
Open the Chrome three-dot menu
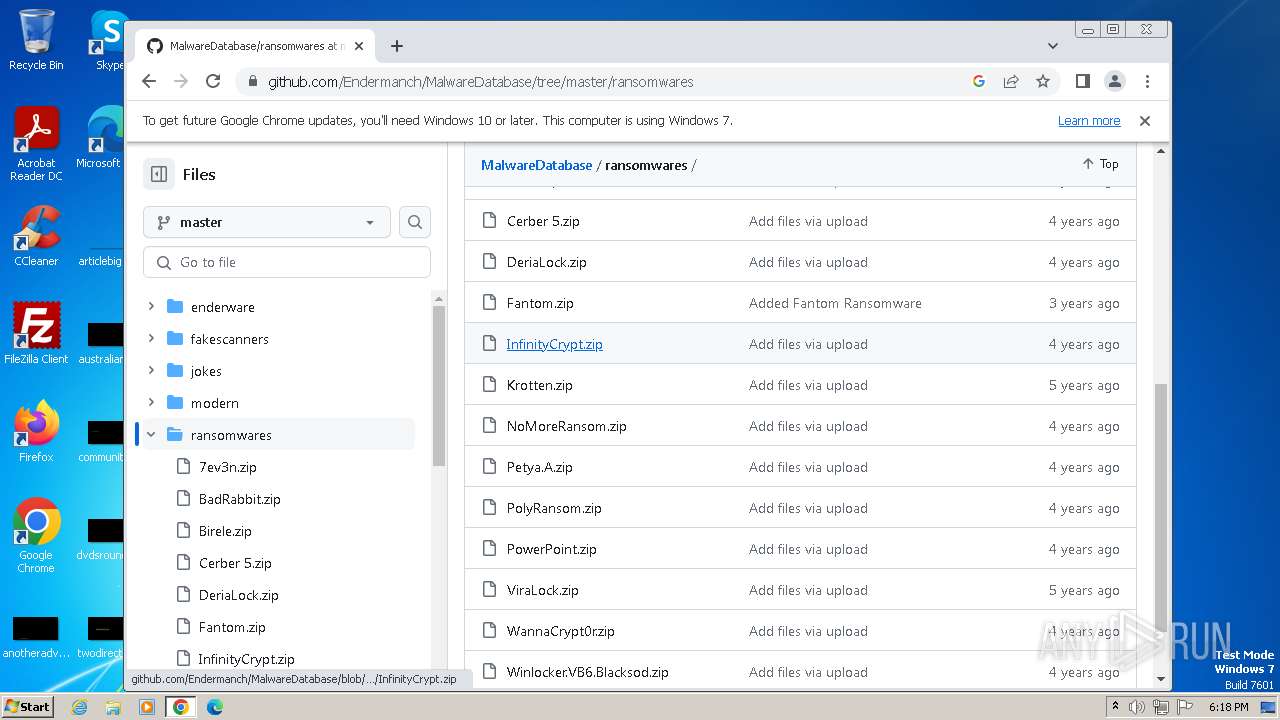click(1147, 81)
